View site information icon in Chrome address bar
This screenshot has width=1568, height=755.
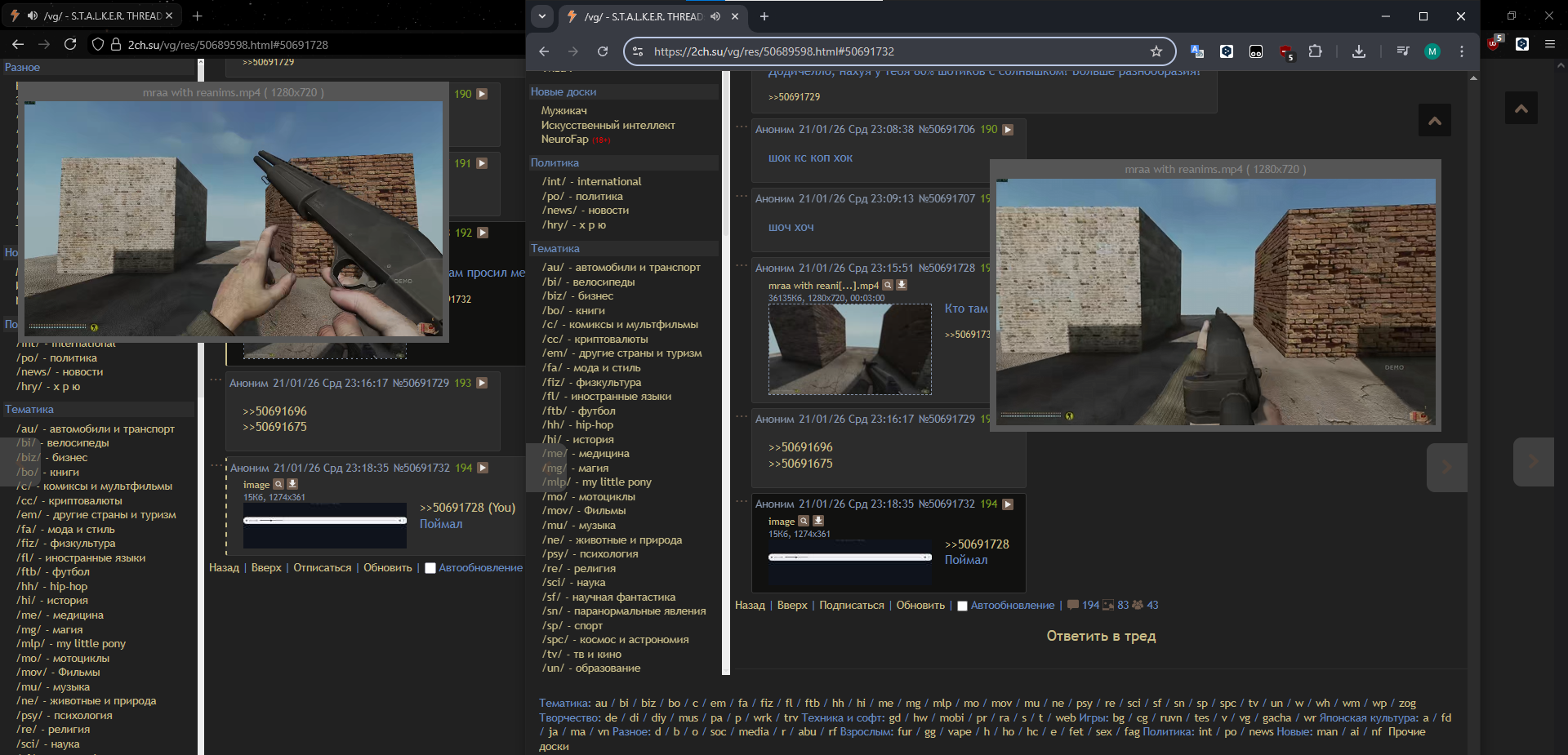(x=639, y=51)
